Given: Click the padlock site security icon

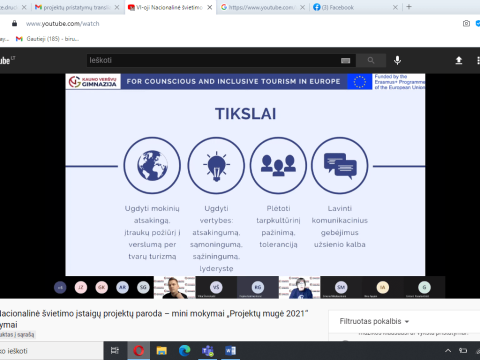Looking at the screenshot, I should 14,23.
